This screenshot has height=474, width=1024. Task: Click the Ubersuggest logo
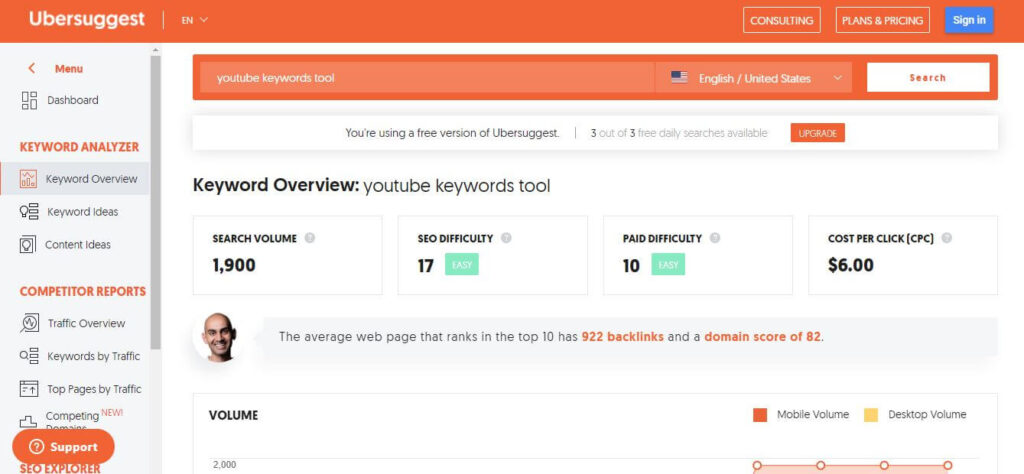[x=87, y=20]
